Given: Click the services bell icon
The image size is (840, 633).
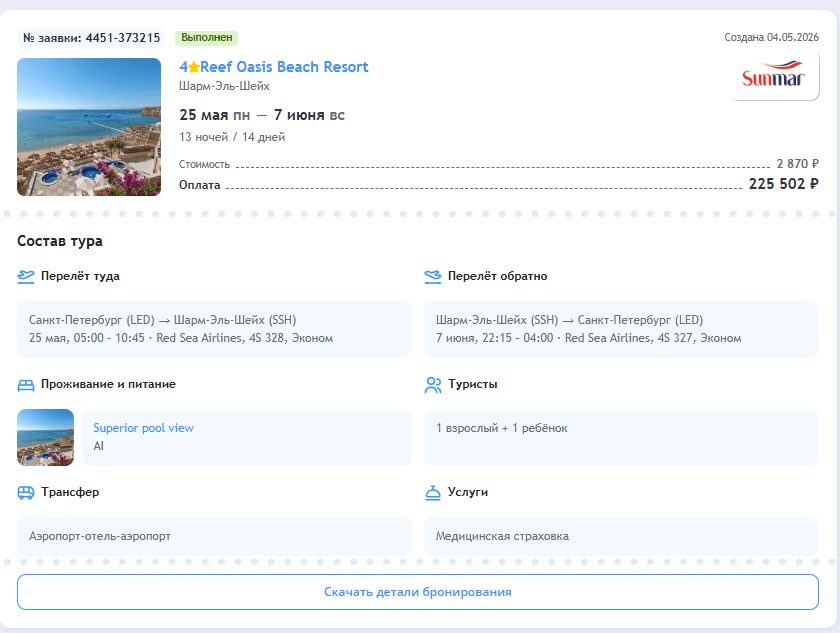Looking at the screenshot, I should (x=433, y=492).
